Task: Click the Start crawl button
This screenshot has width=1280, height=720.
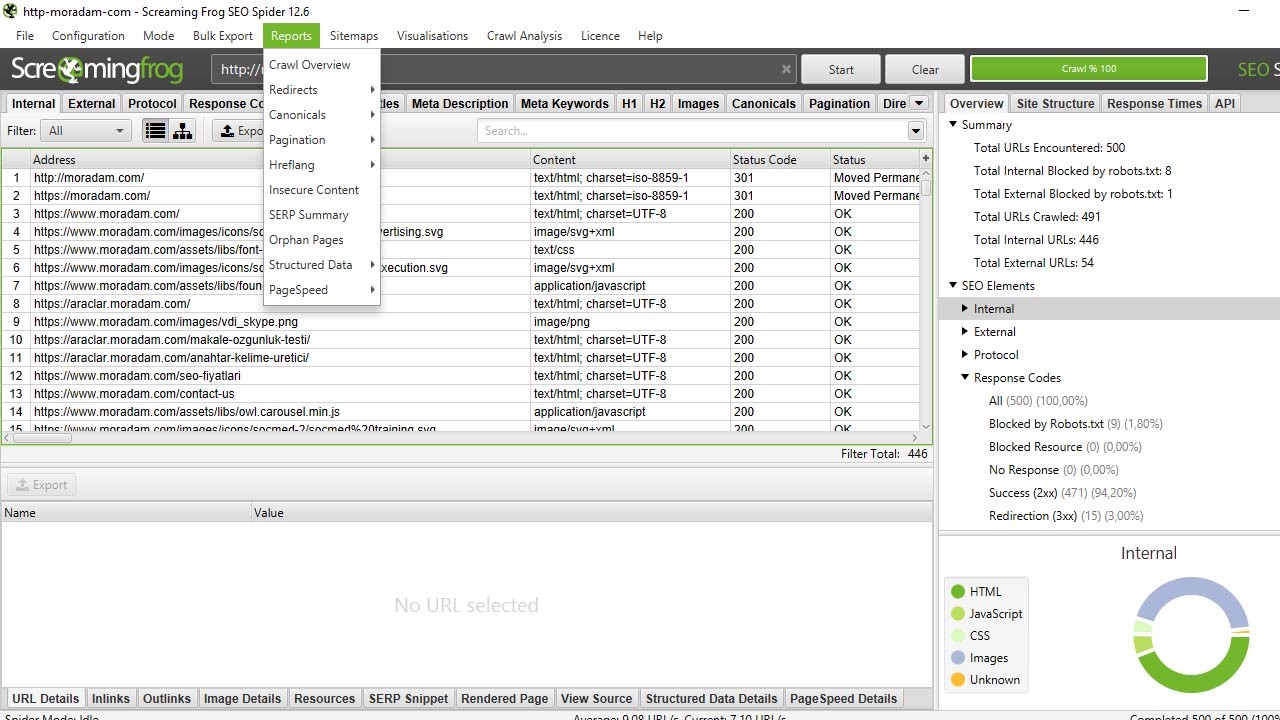Action: pos(841,69)
